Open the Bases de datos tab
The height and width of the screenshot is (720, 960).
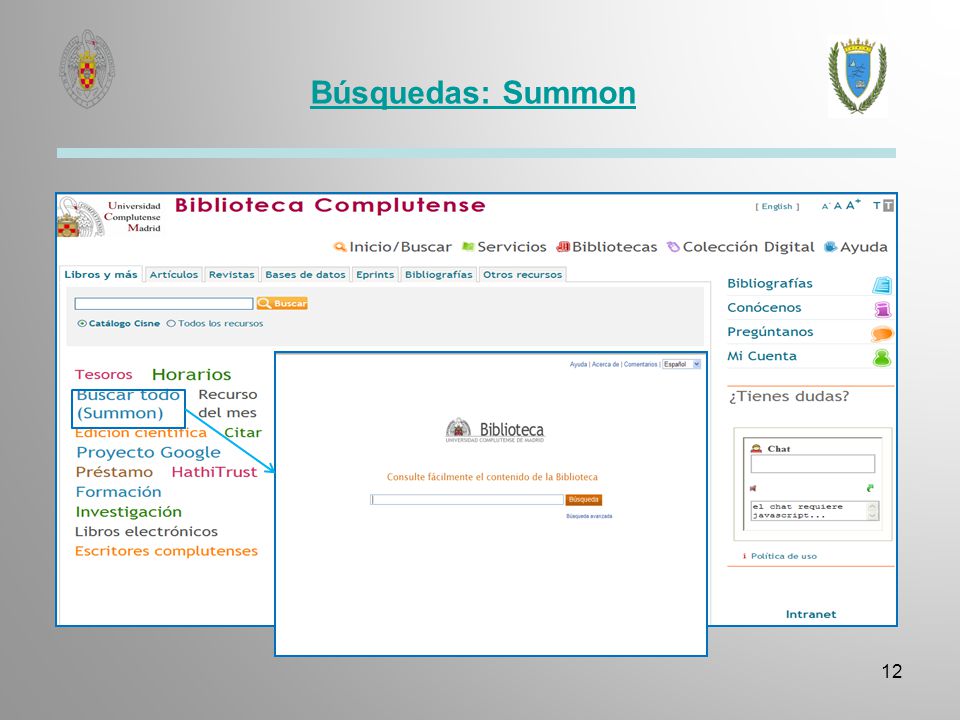[306, 274]
